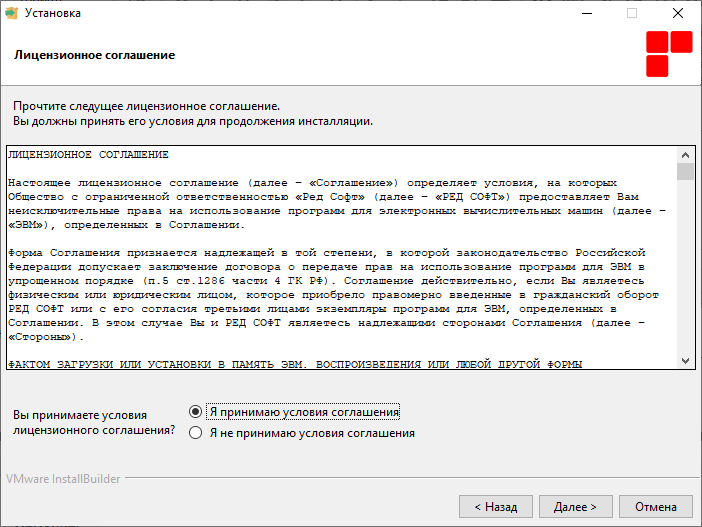Click the VMware InstallBuilder label

[x=63, y=479]
